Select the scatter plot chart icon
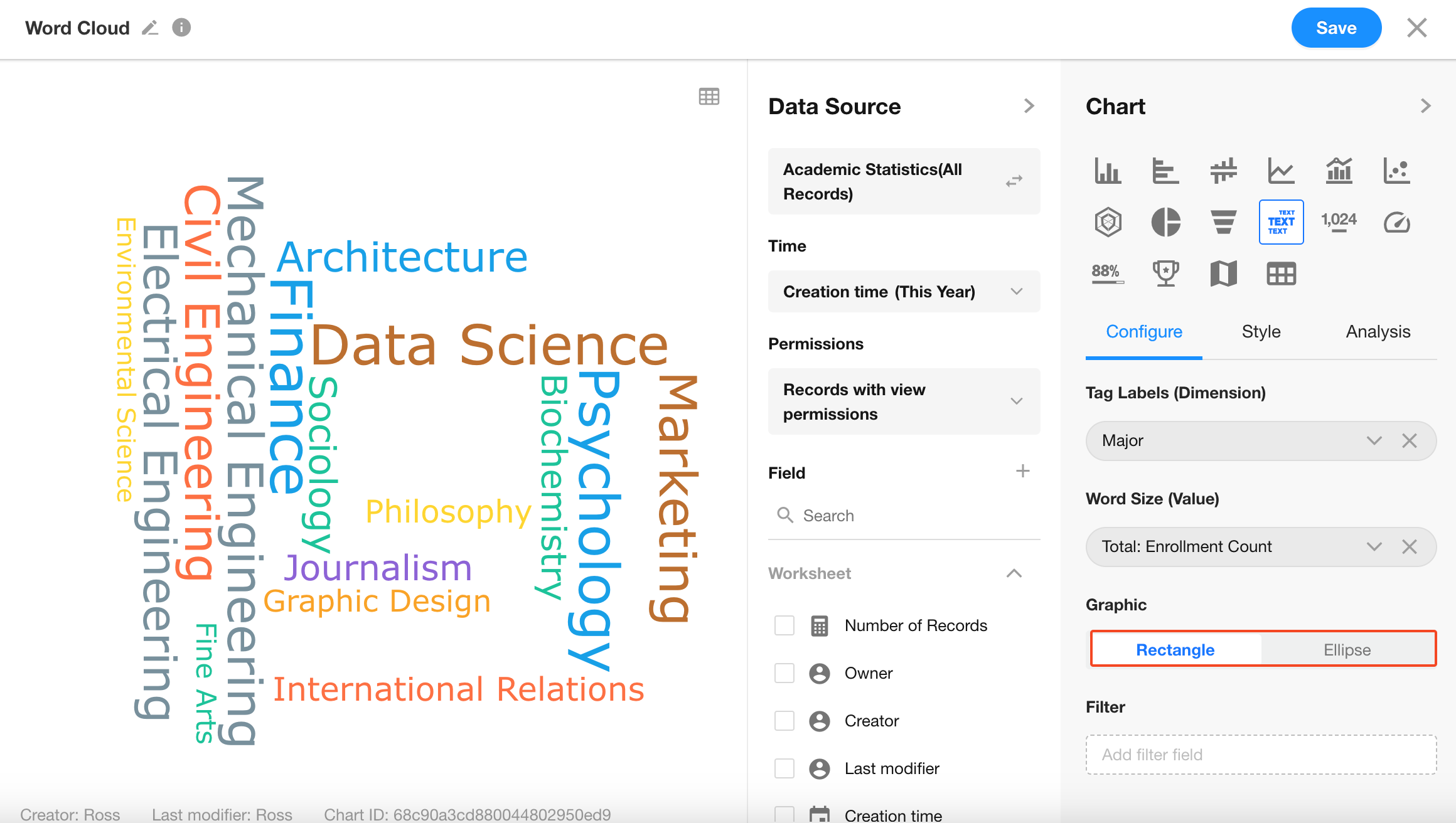This screenshot has height=823, width=1456. [1396, 171]
